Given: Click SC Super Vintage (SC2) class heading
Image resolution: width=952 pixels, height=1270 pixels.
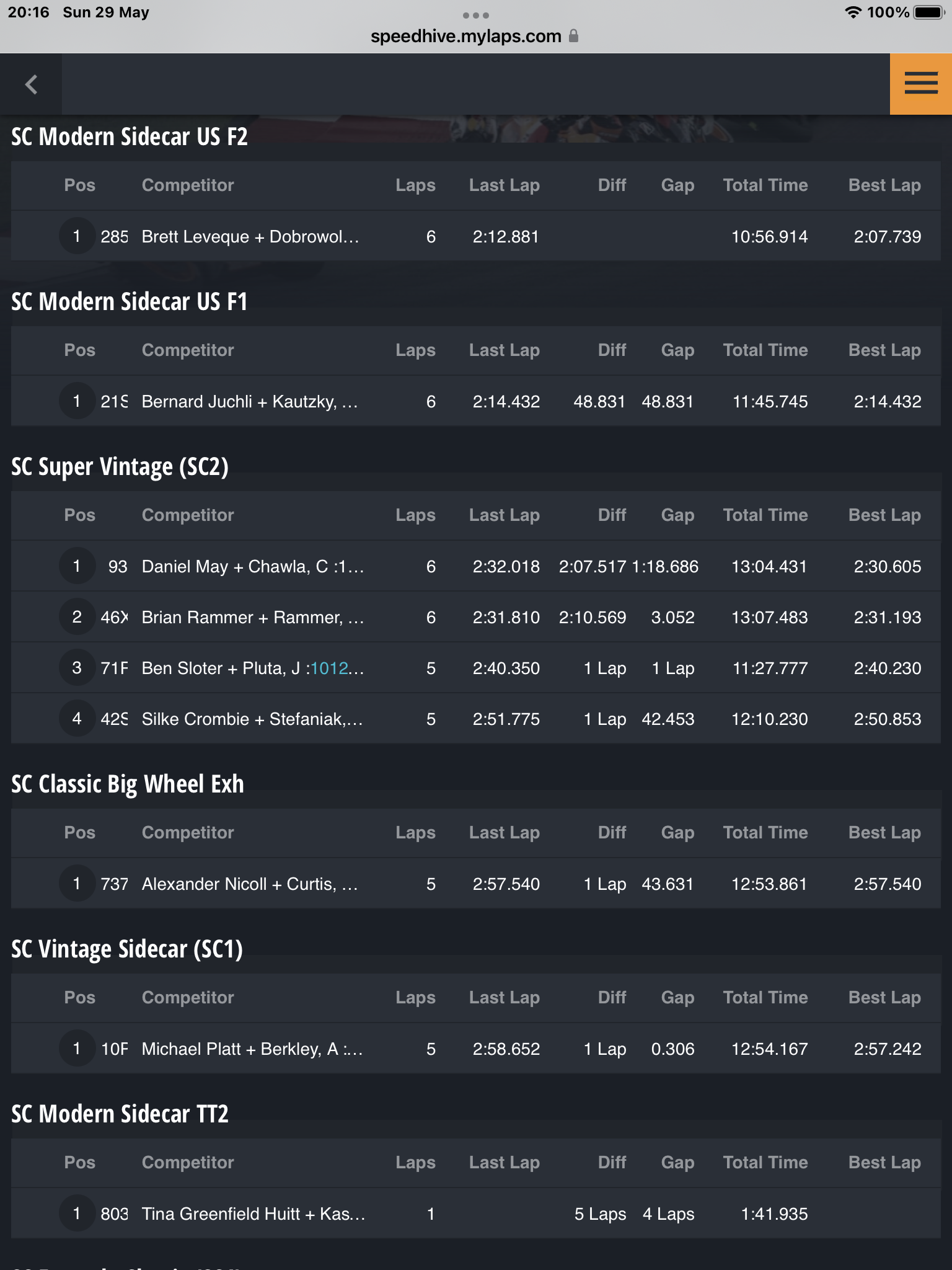Looking at the screenshot, I should click(120, 467).
